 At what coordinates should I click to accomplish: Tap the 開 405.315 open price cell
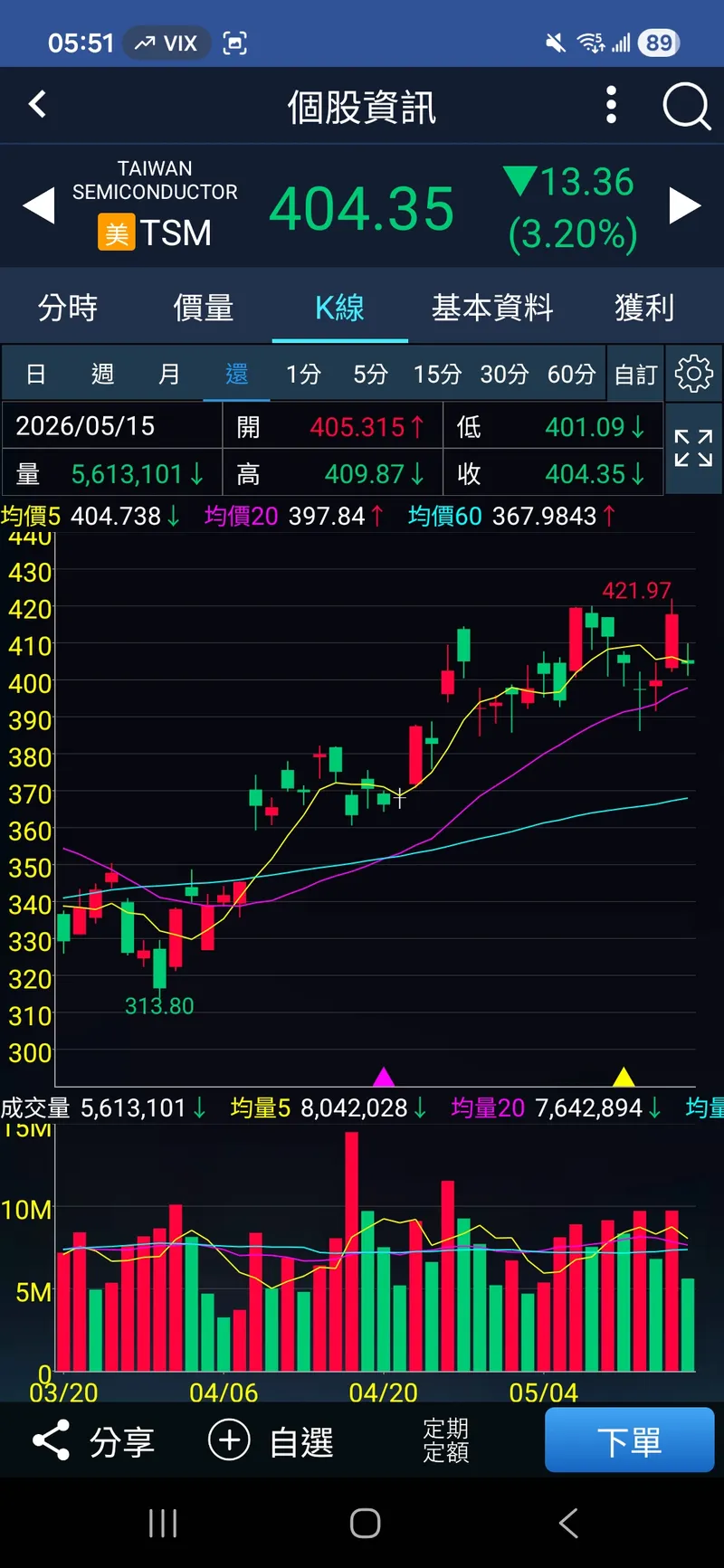332,425
